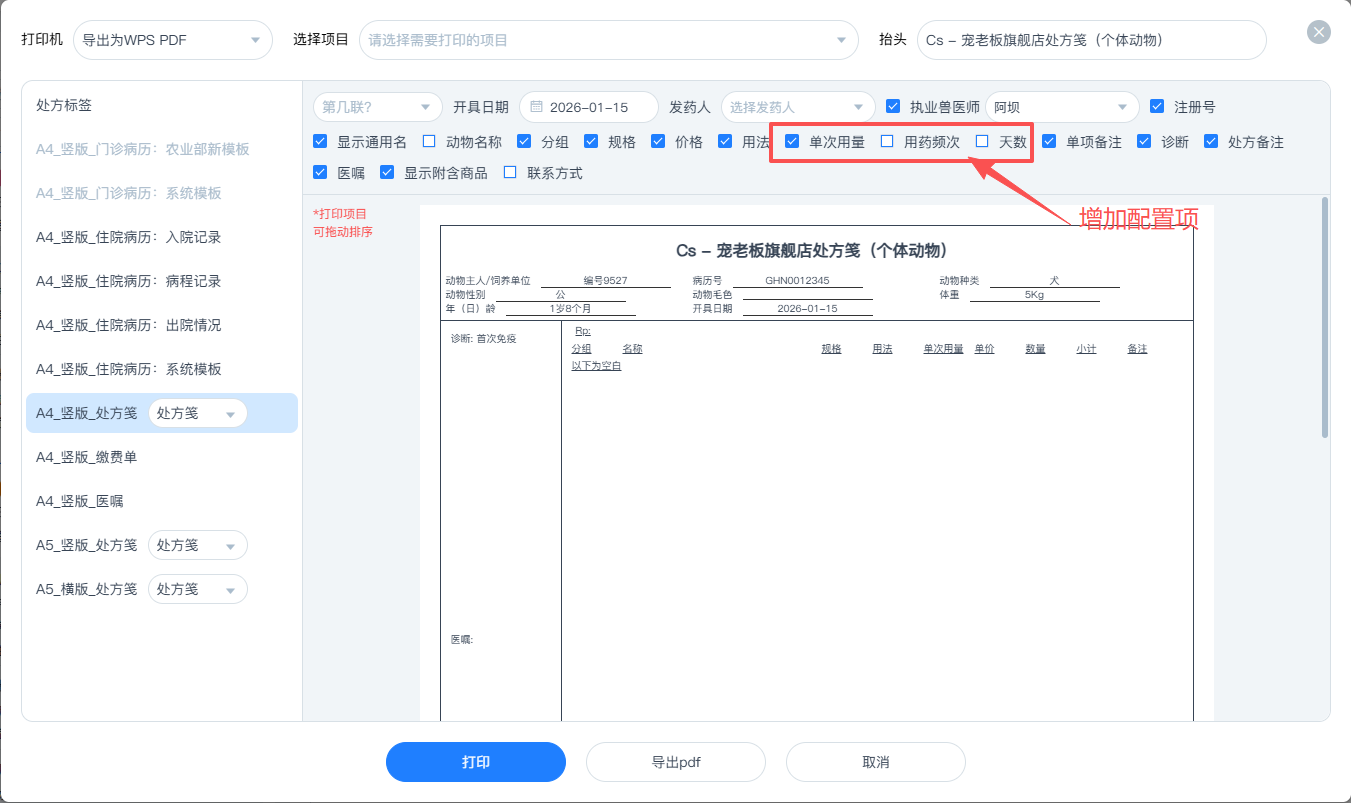Click the 导出pdf button
The image size is (1351, 803).
(x=676, y=762)
